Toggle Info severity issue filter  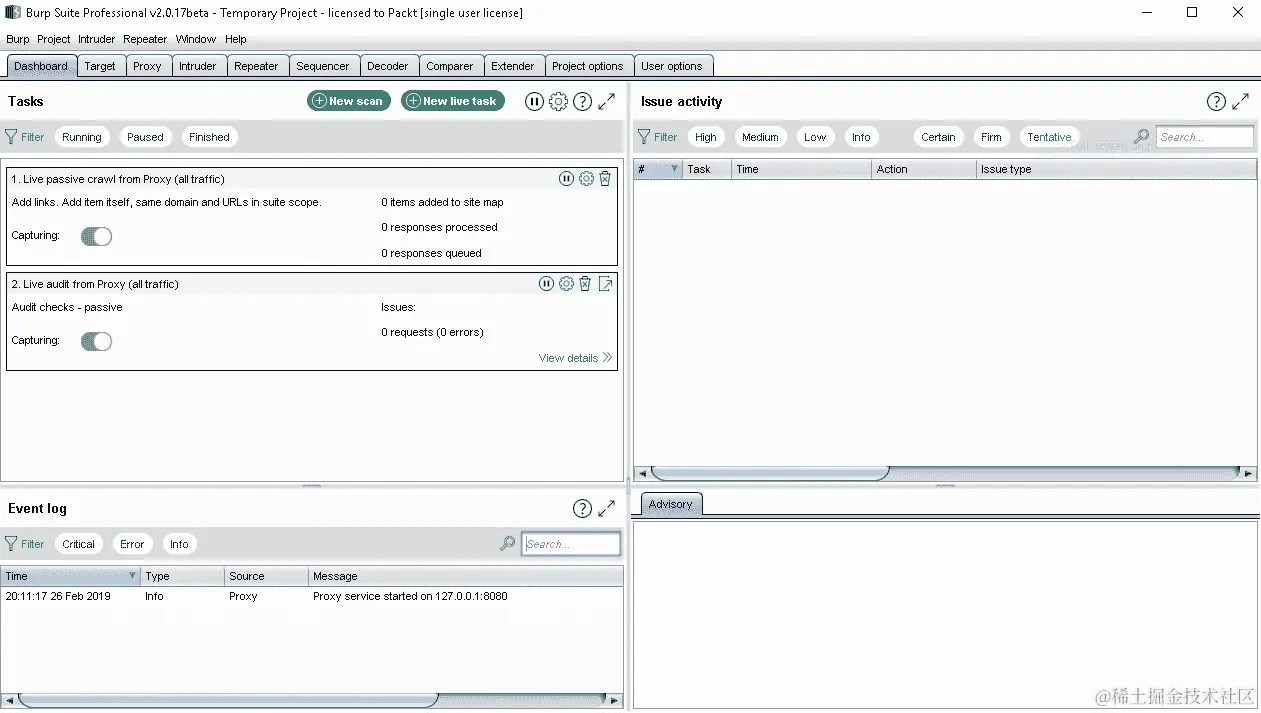861,137
